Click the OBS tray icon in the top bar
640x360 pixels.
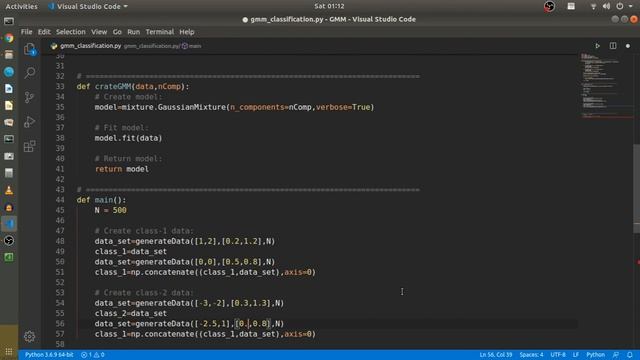pyautogui.click(x=549, y=6)
